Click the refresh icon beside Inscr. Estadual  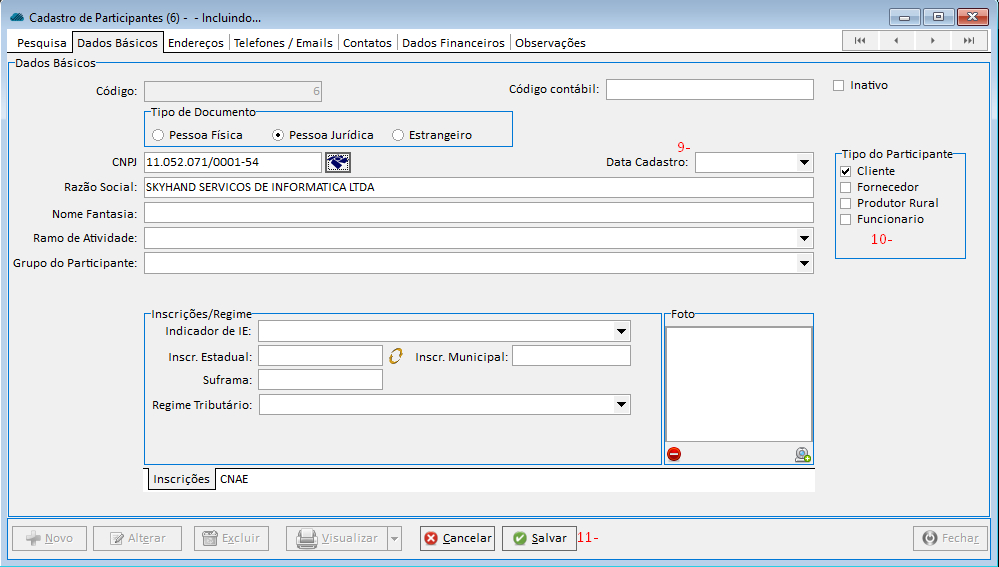click(x=395, y=355)
